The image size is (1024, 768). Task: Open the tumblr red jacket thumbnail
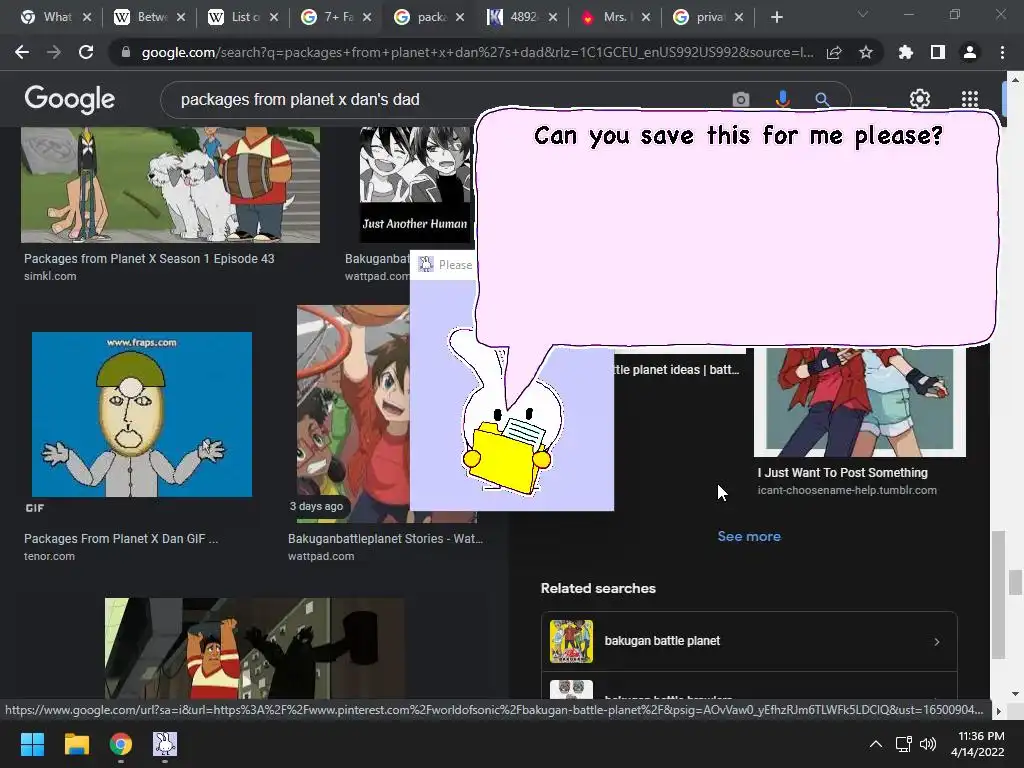pos(859,401)
